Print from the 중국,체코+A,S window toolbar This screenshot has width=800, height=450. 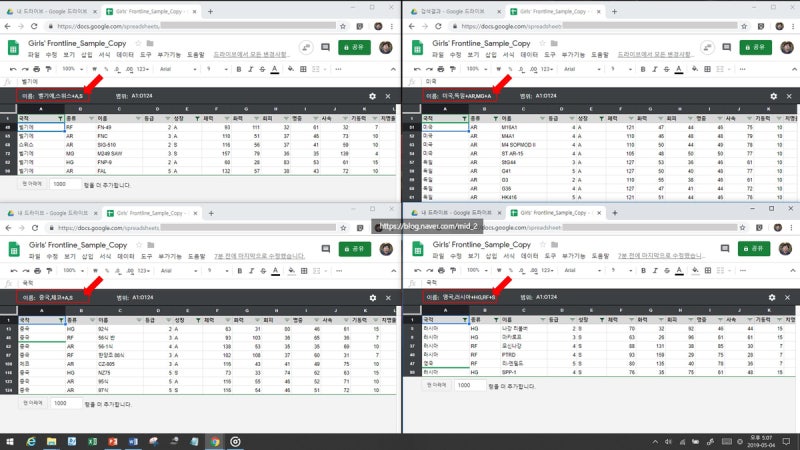point(37,270)
